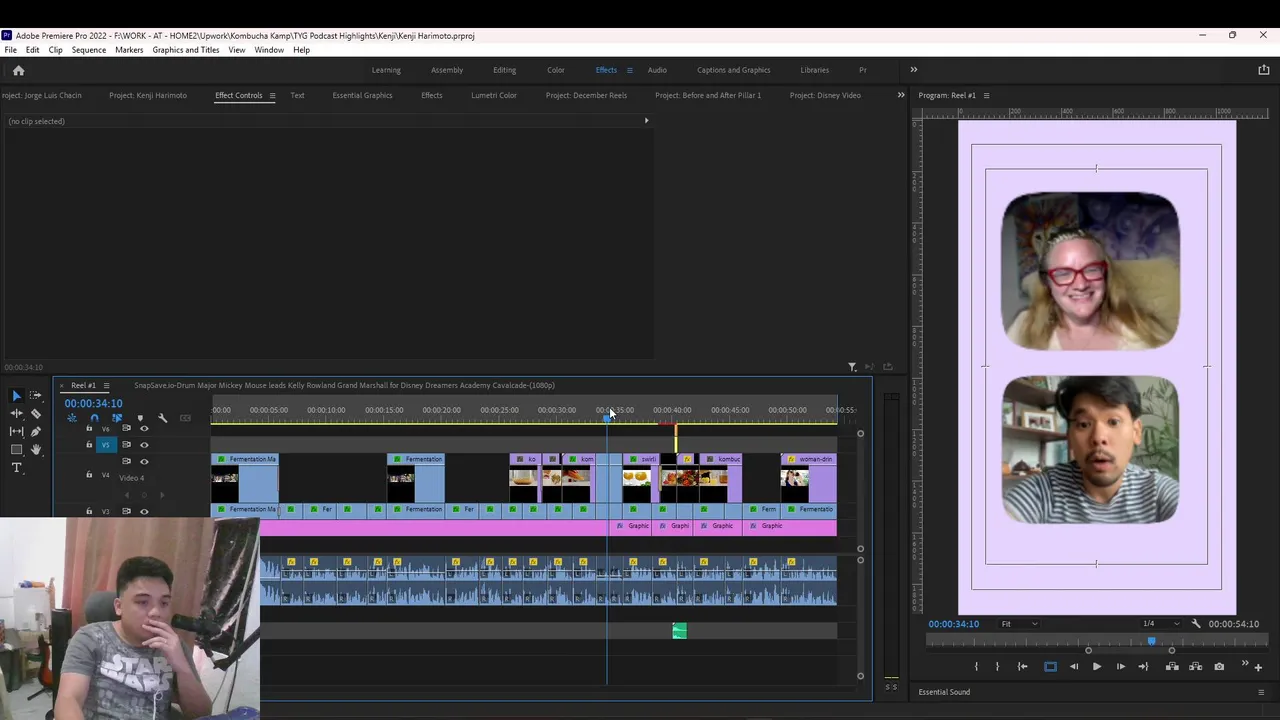Toggle V6 track lock
Image resolution: width=1280 pixels, height=720 pixels.
[x=89, y=428]
